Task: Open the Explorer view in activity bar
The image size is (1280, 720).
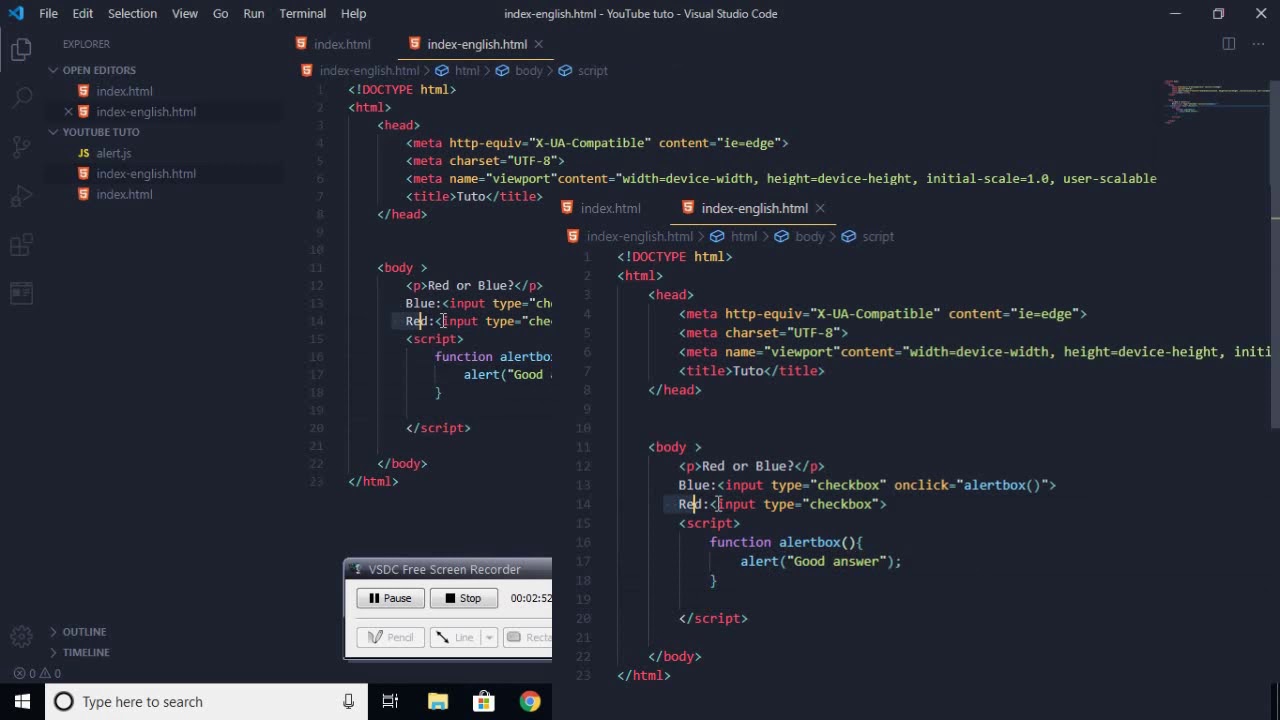Action: pos(21,50)
